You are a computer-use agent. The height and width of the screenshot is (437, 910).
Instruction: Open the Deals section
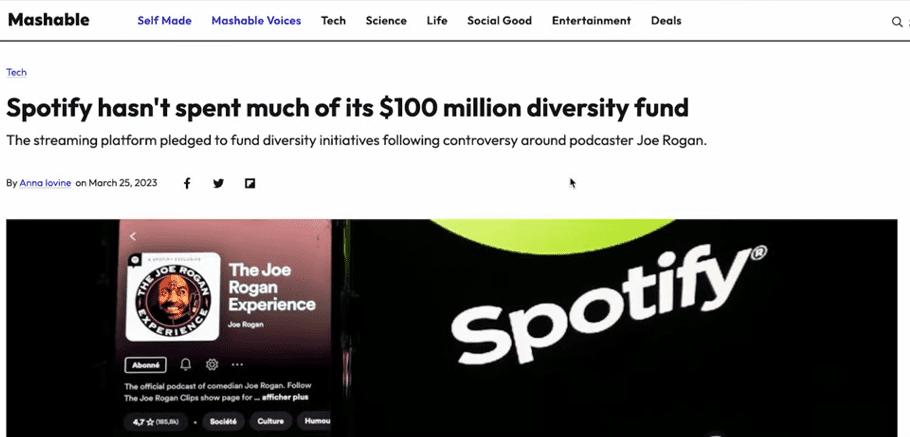coord(666,21)
